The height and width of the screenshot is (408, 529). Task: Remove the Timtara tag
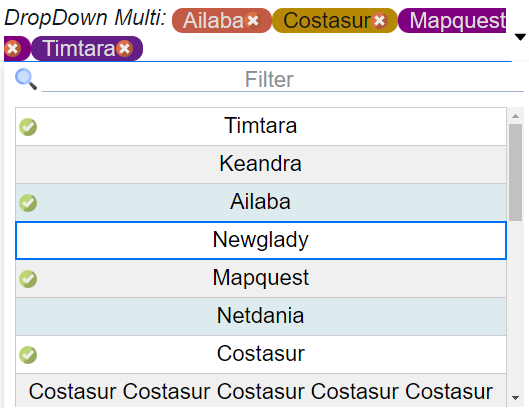[124, 49]
